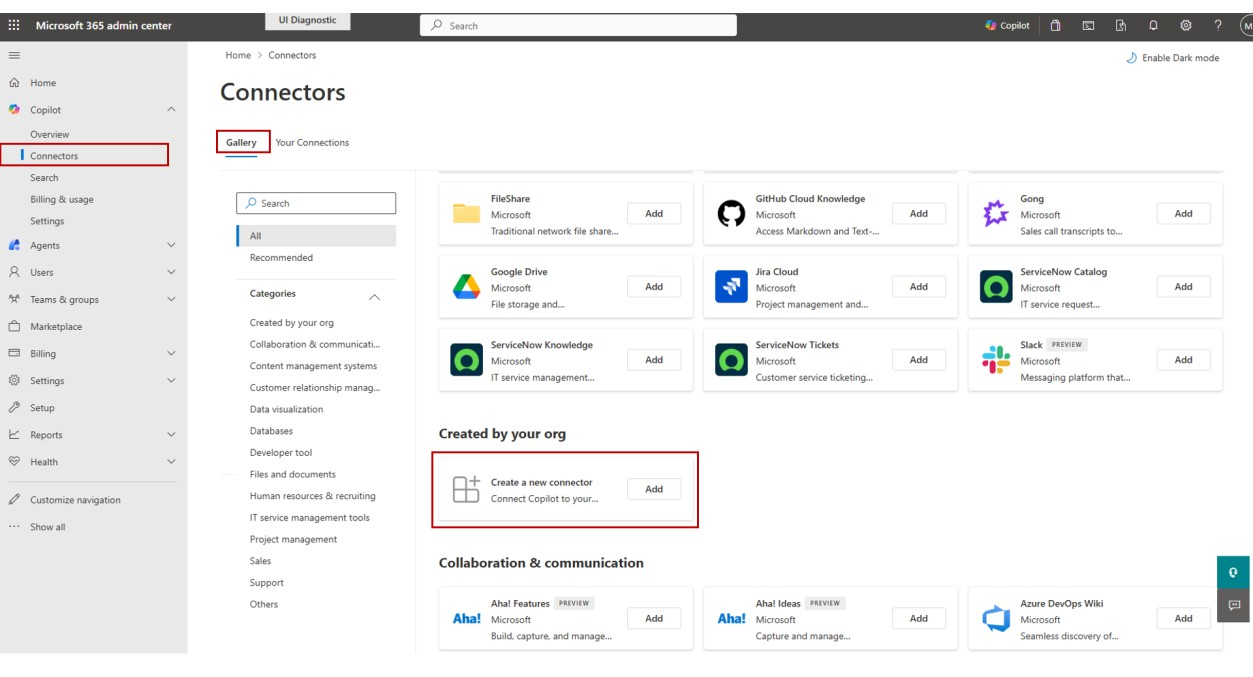Click the UI Diagnostic badge
Screen dimensions: 1253x677
pos(308,20)
